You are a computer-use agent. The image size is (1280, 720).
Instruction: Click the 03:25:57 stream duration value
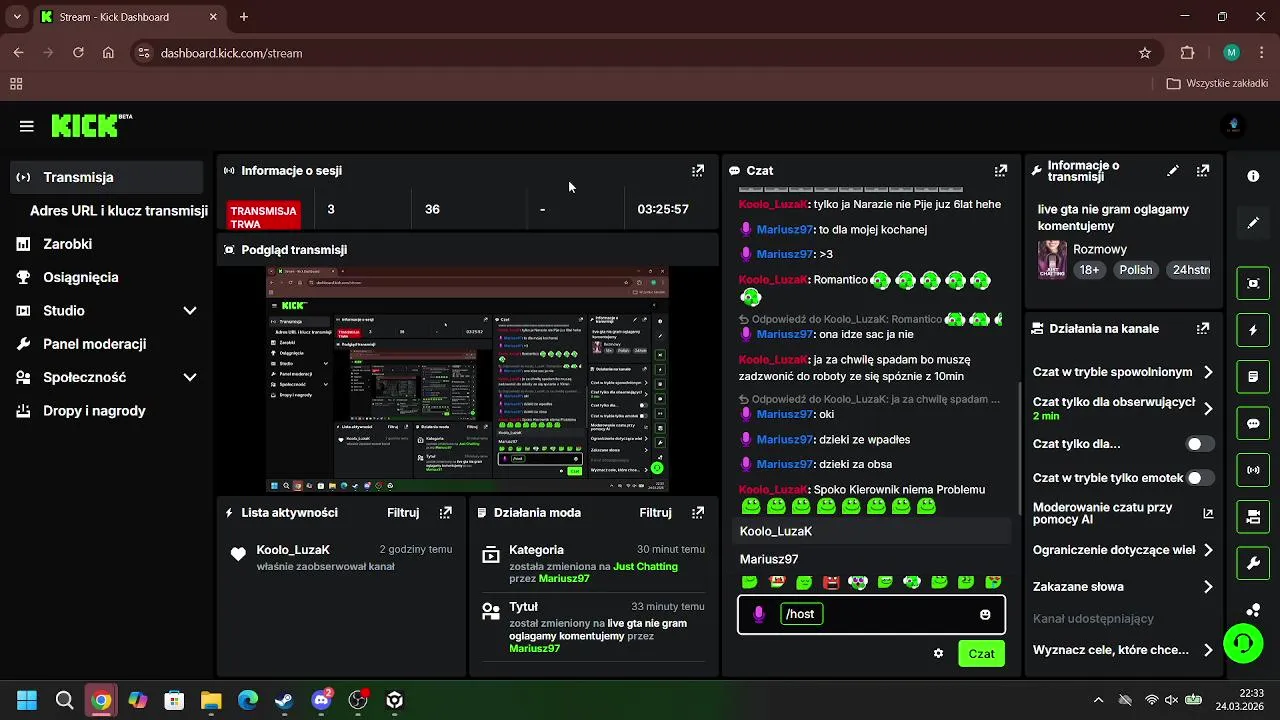[663, 210]
